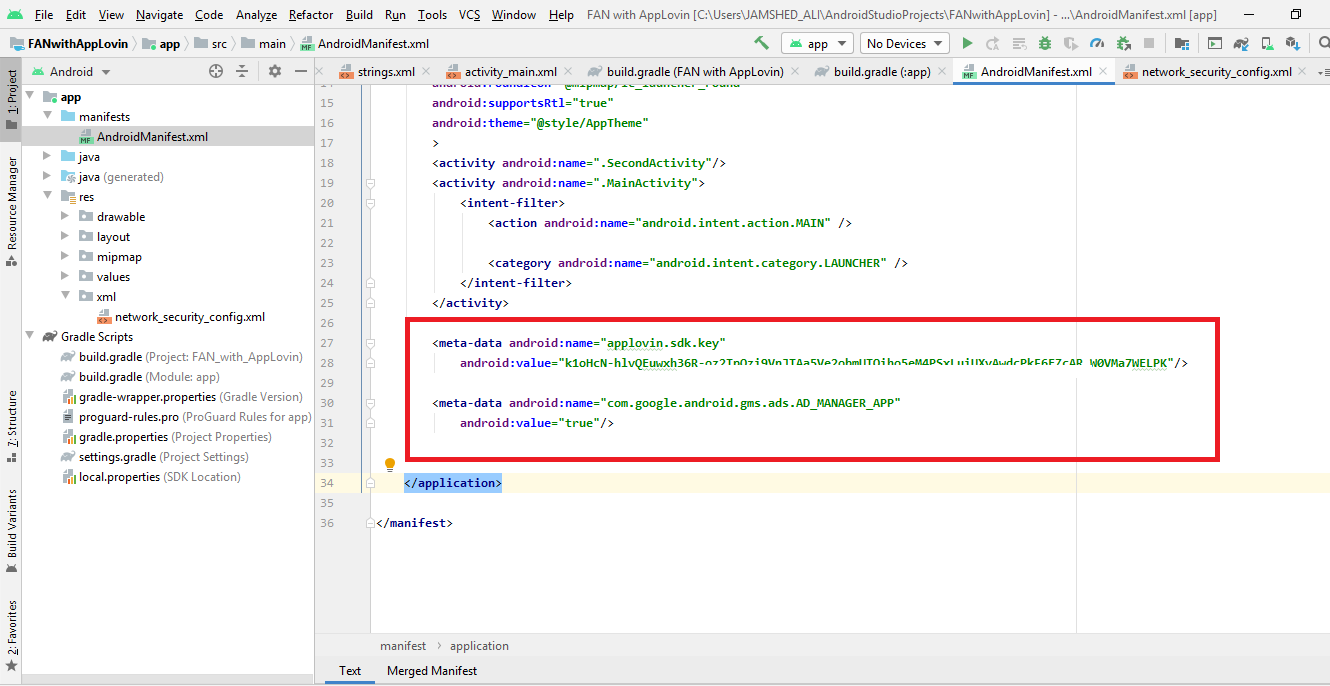Open the Tools menu

coord(432,14)
